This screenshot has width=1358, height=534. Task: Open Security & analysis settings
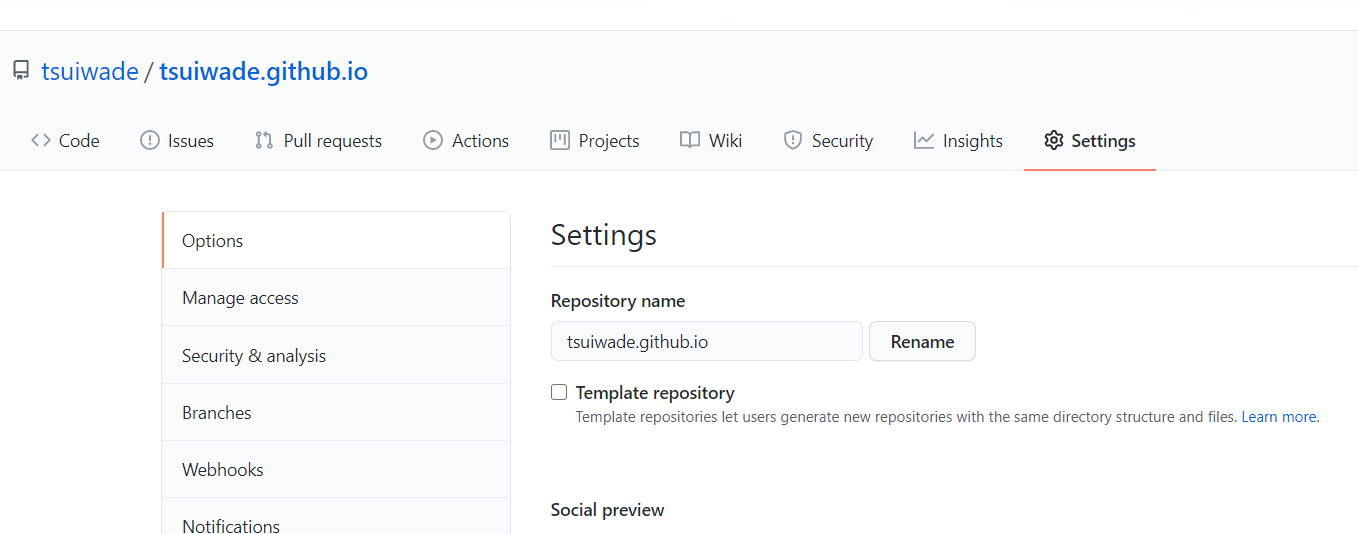coord(336,355)
